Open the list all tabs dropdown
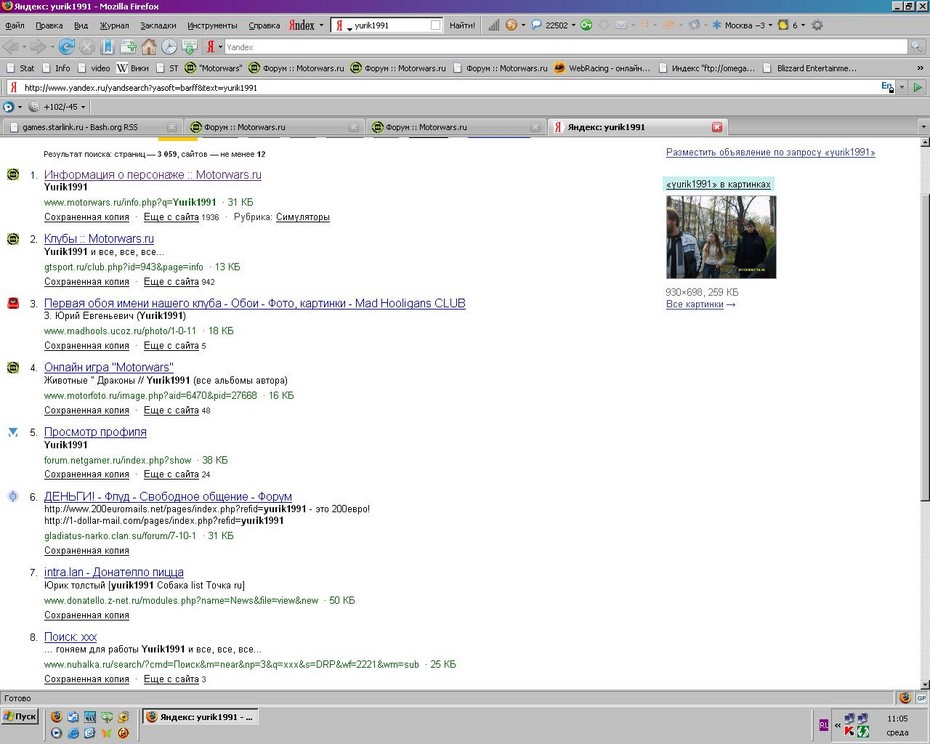This screenshot has width=930, height=744. pos(923,127)
